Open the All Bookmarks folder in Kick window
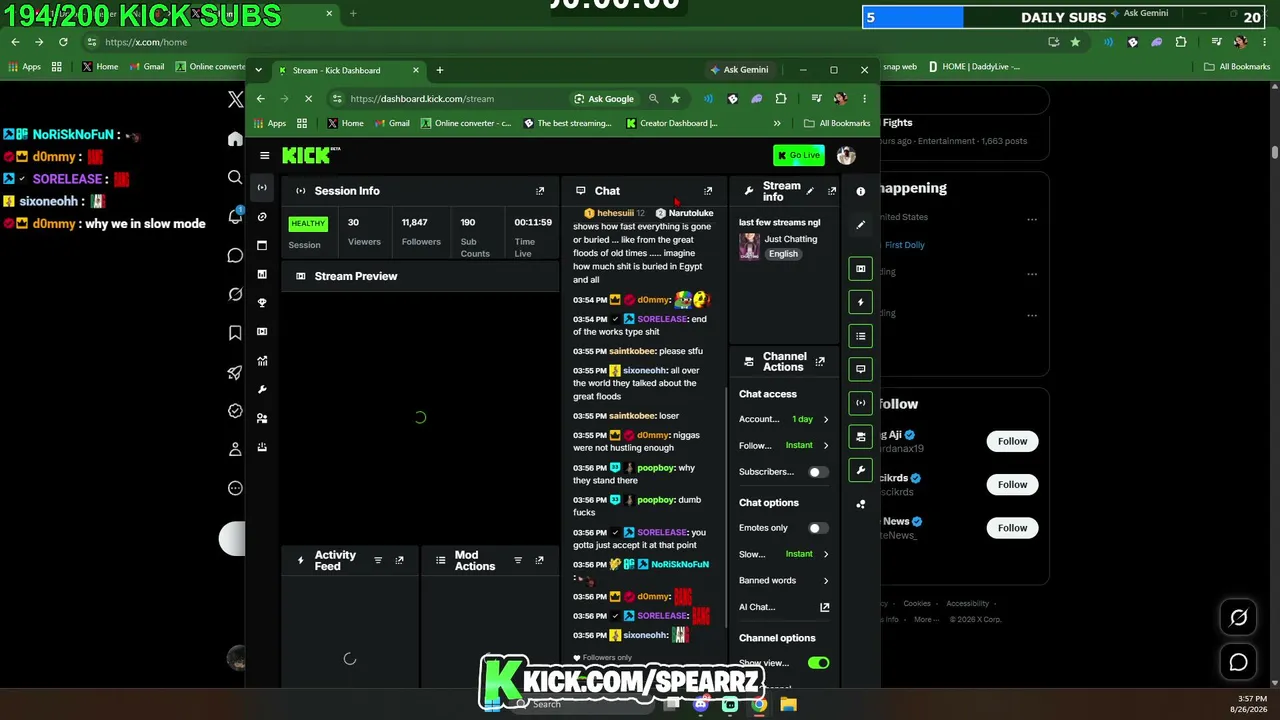 837,123
